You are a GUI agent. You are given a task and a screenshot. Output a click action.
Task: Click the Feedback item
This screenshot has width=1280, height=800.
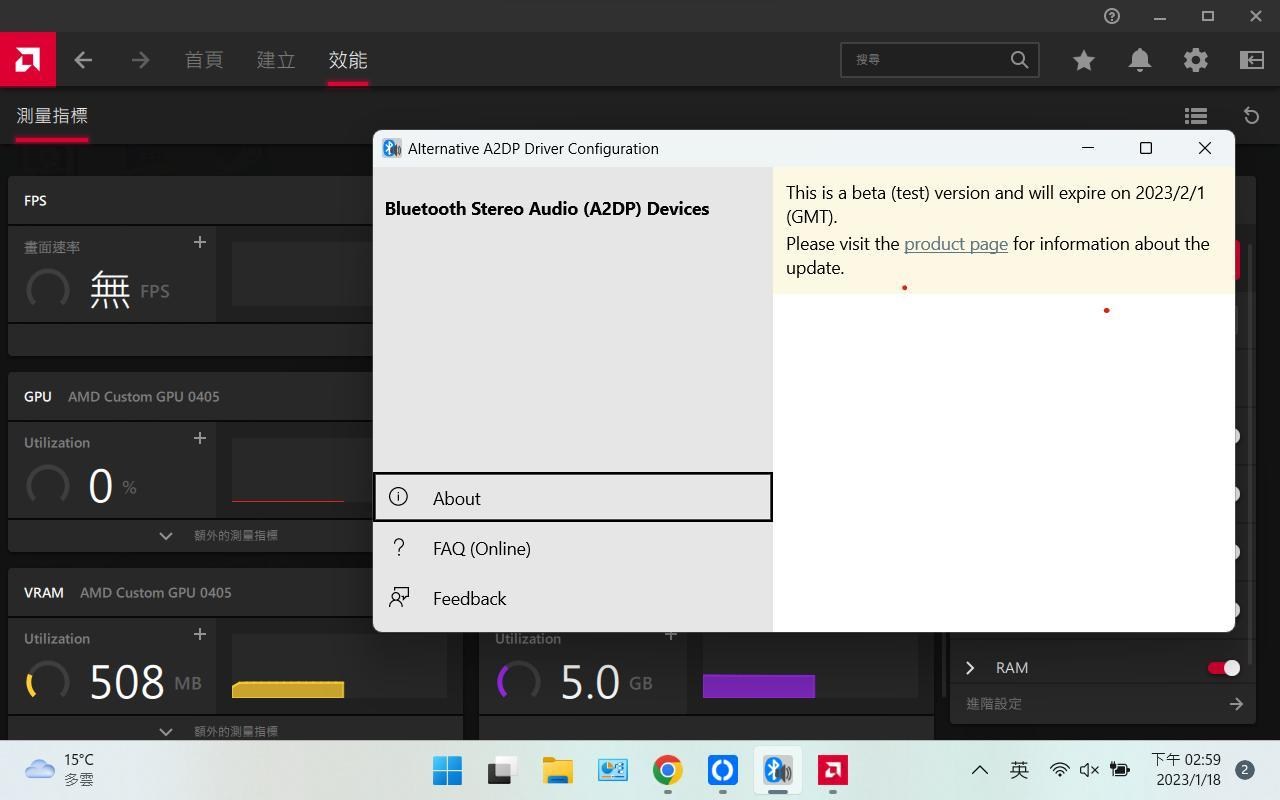pyautogui.click(x=469, y=598)
